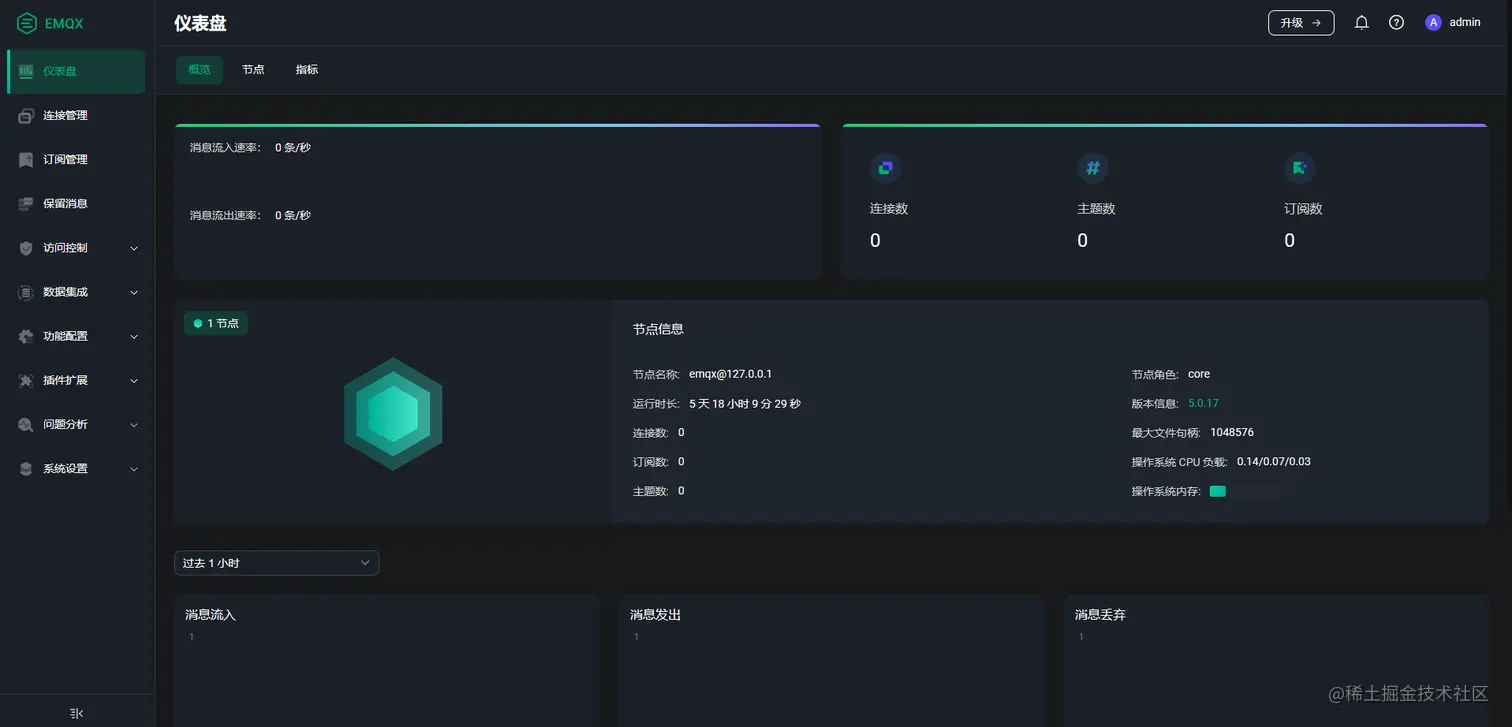Click node name emqx@127.0.0.1

point(730,374)
